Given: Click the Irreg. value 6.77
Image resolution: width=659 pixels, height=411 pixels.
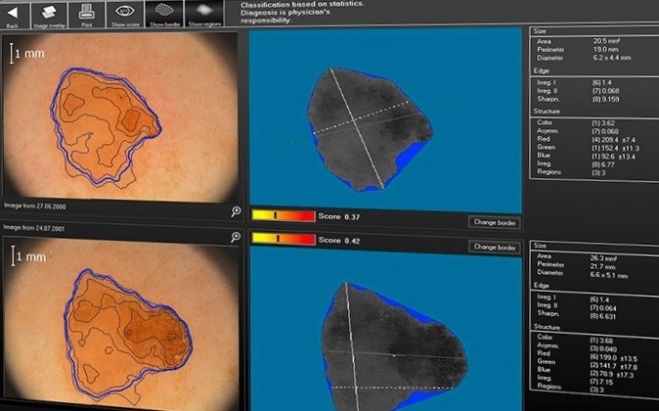Looking at the screenshot, I should [x=604, y=165].
